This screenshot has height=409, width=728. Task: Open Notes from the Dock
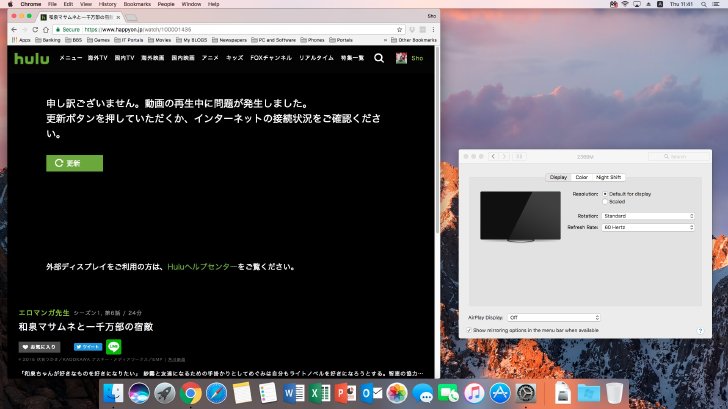pyautogui.click(x=242, y=393)
